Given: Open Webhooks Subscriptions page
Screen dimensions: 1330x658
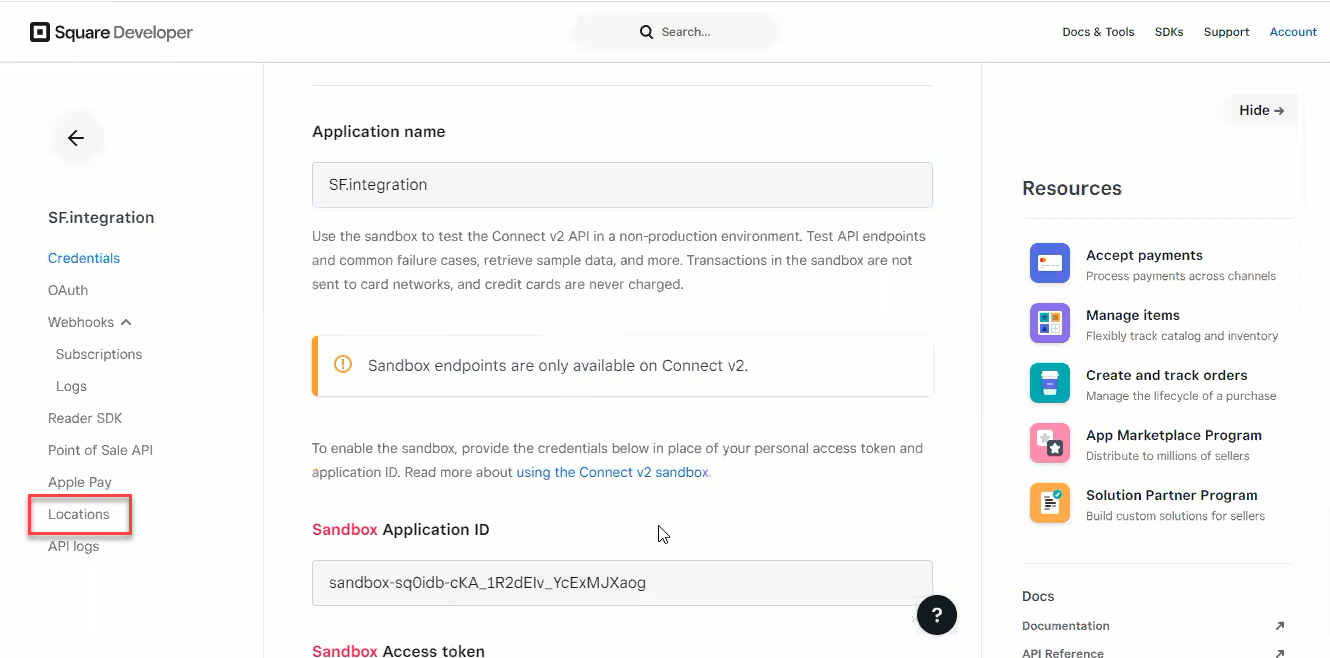Looking at the screenshot, I should [99, 354].
